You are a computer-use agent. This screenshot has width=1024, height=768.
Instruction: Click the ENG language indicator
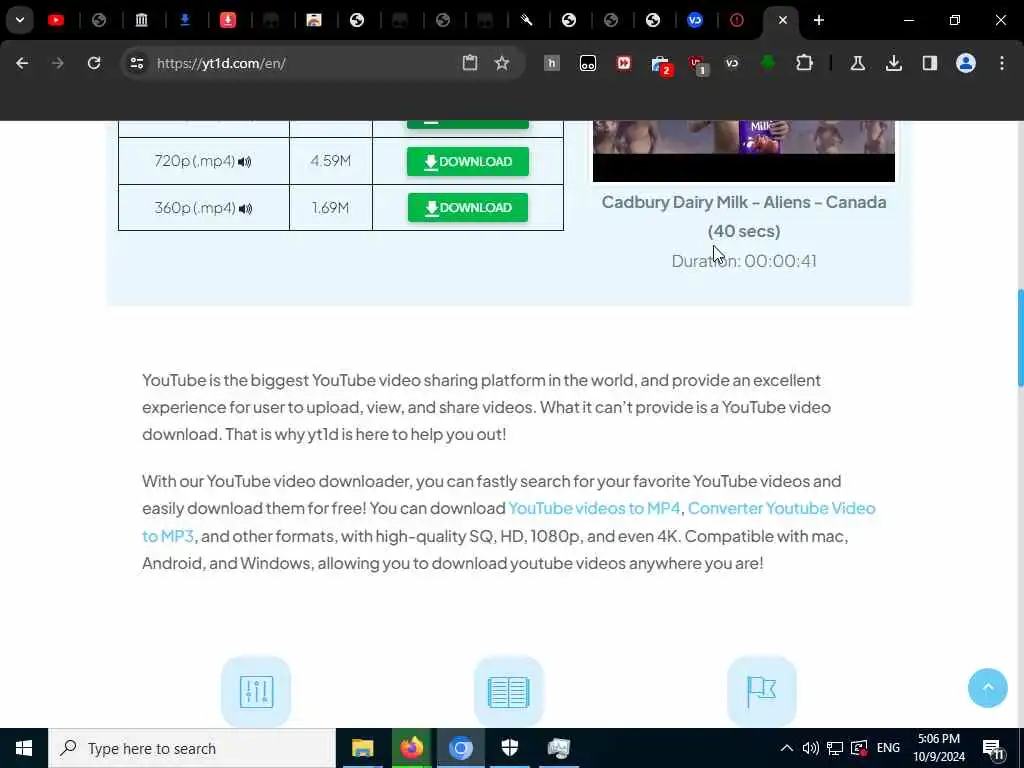888,748
